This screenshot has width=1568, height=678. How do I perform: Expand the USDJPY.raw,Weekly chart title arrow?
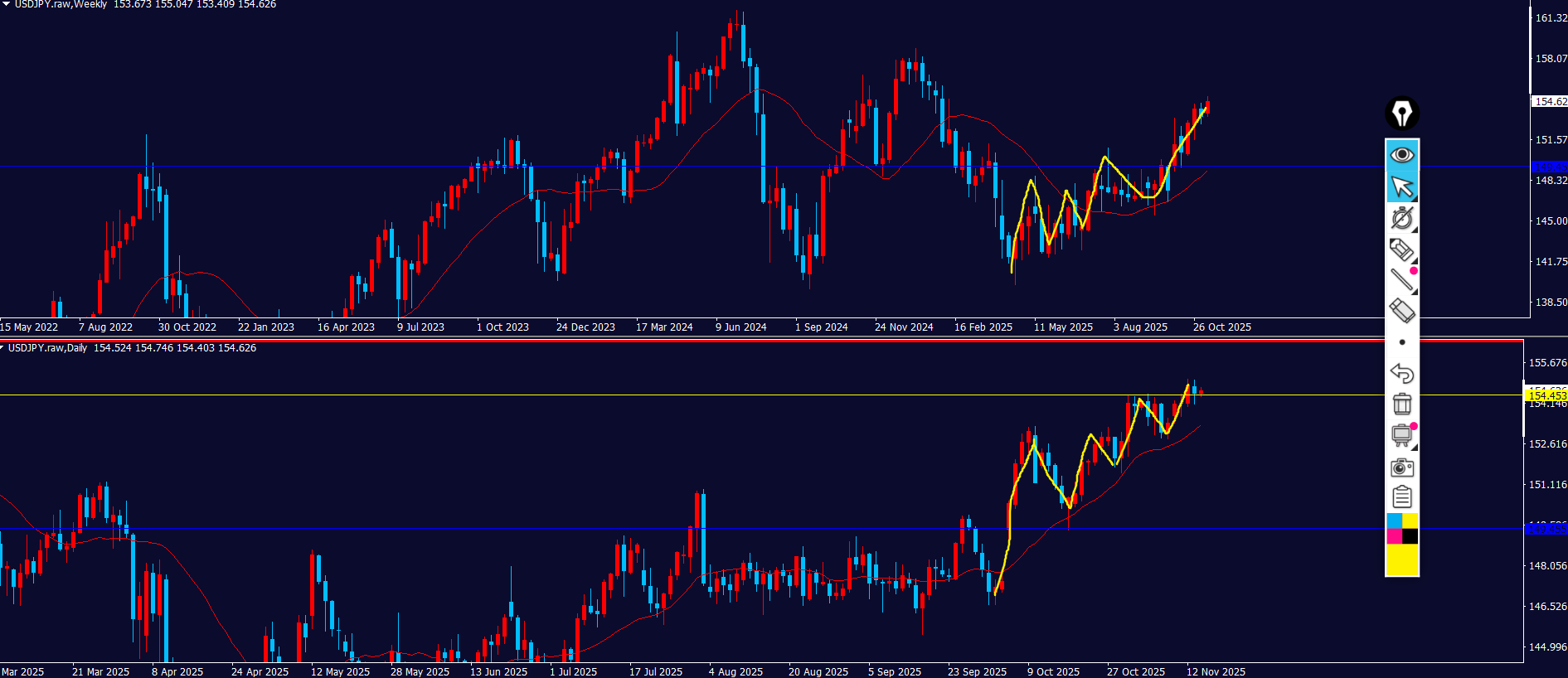pos(6,4)
